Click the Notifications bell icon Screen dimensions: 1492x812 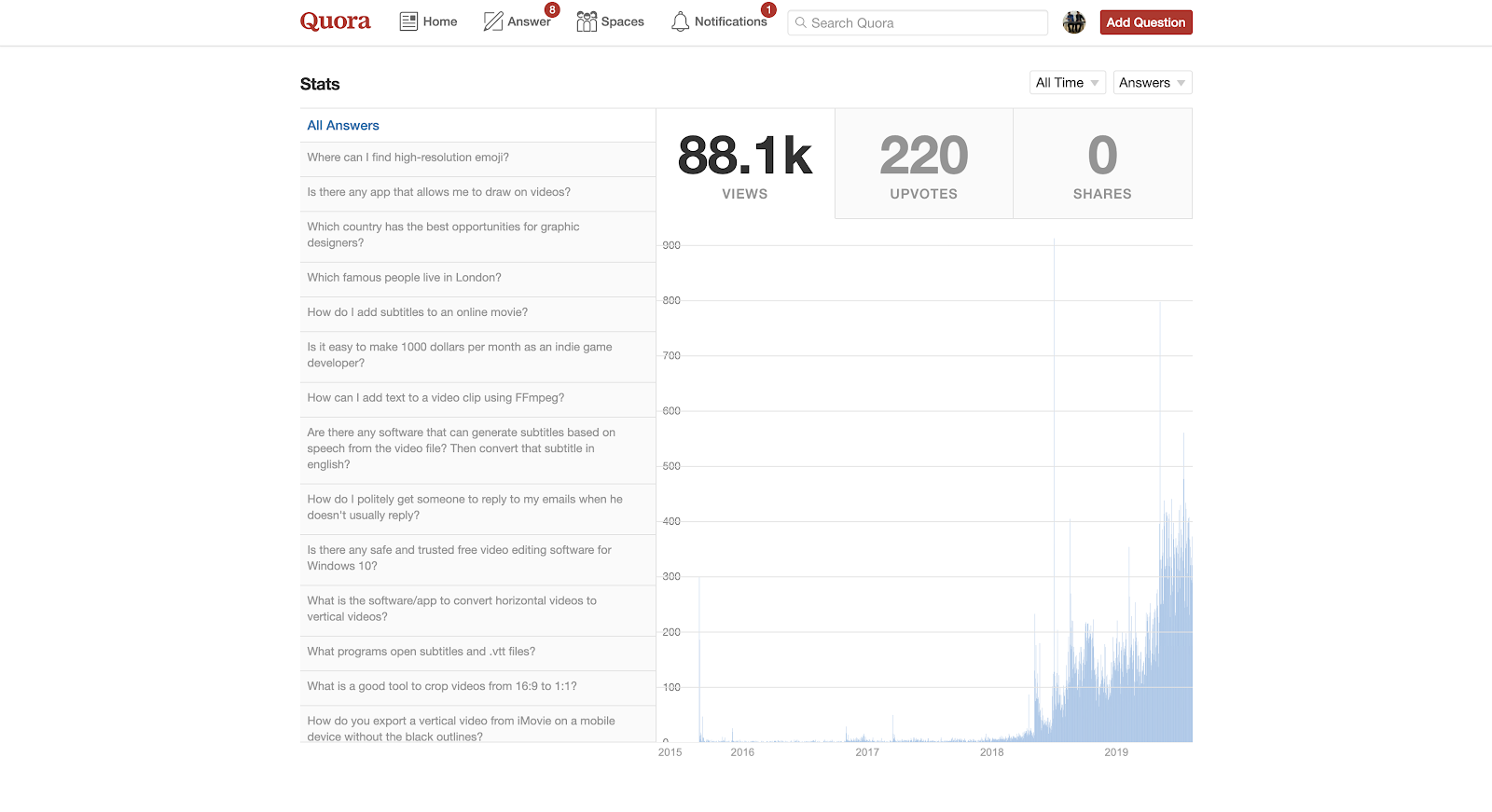coord(681,21)
